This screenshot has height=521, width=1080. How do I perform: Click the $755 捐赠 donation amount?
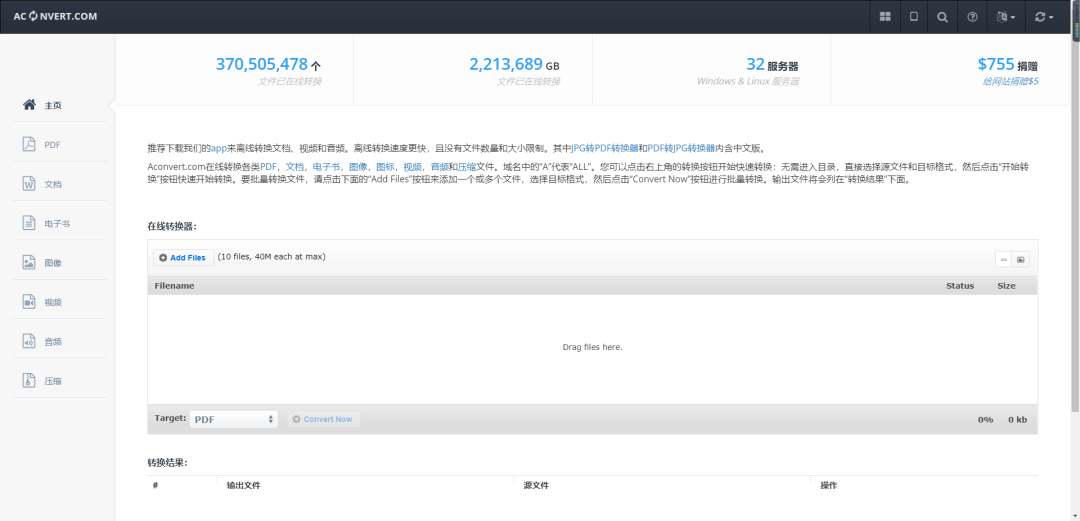coord(1008,65)
